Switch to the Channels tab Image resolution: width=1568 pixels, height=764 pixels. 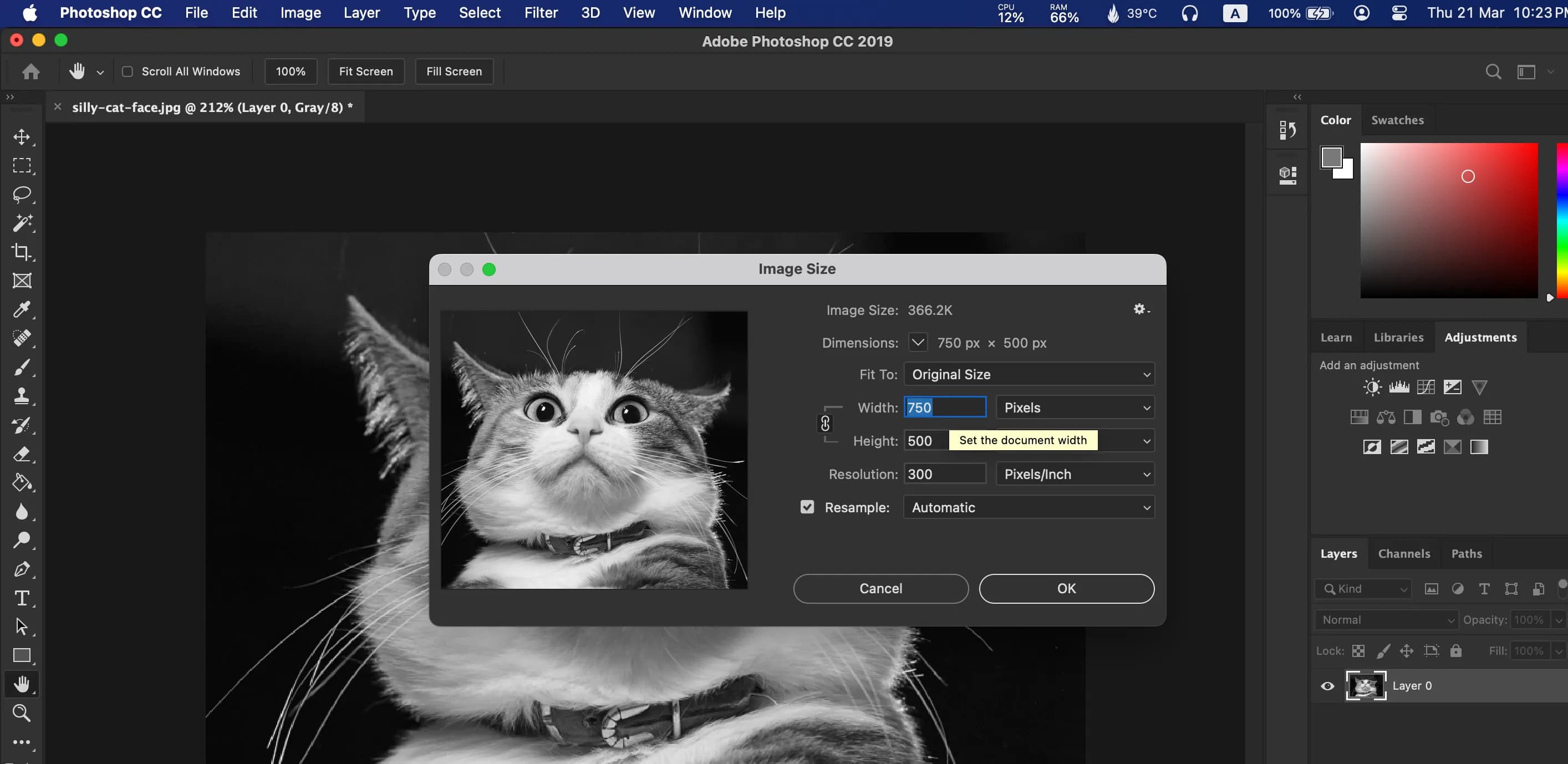(1404, 553)
